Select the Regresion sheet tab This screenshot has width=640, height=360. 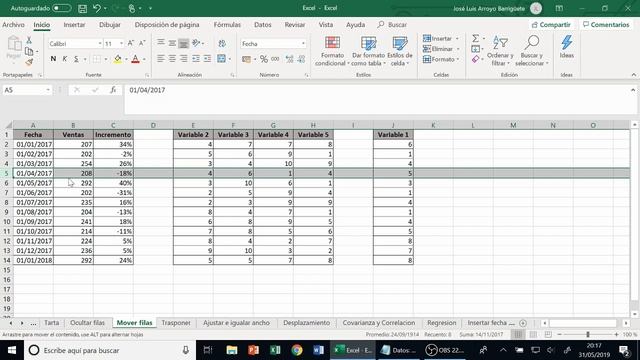coord(442,323)
